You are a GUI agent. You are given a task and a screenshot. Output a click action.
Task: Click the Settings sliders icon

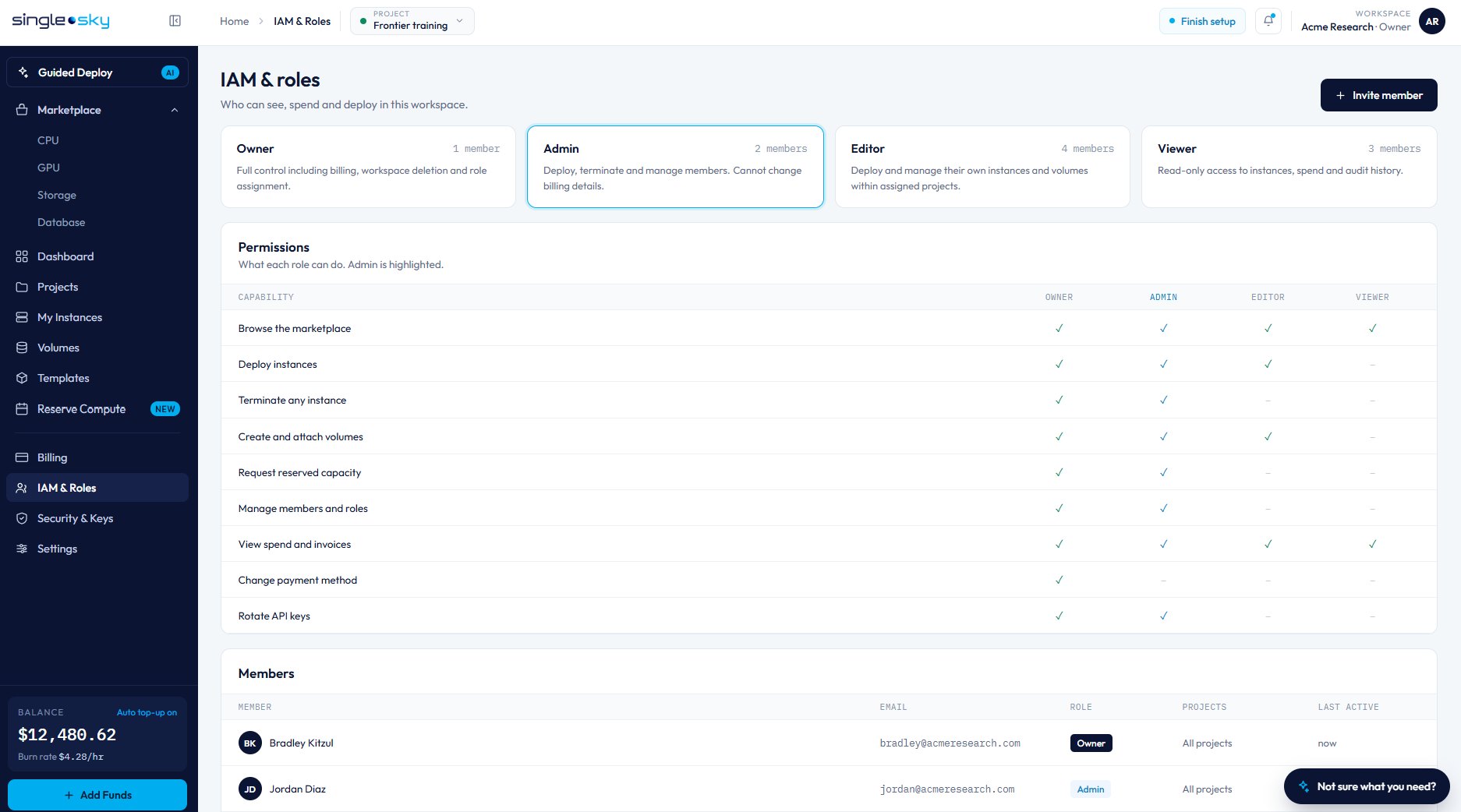[x=22, y=549]
